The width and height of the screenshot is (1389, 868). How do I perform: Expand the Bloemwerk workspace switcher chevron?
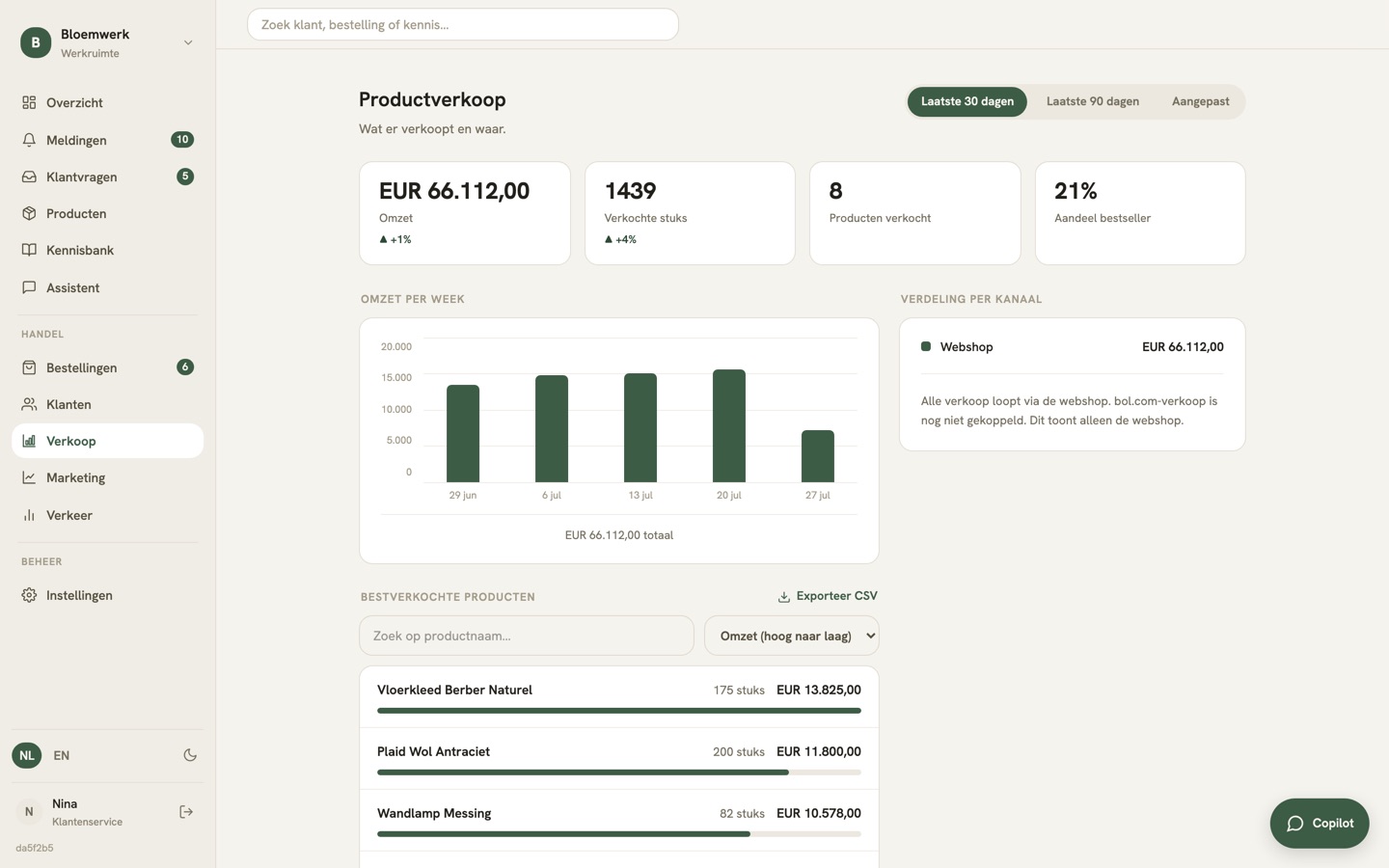pos(188,42)
